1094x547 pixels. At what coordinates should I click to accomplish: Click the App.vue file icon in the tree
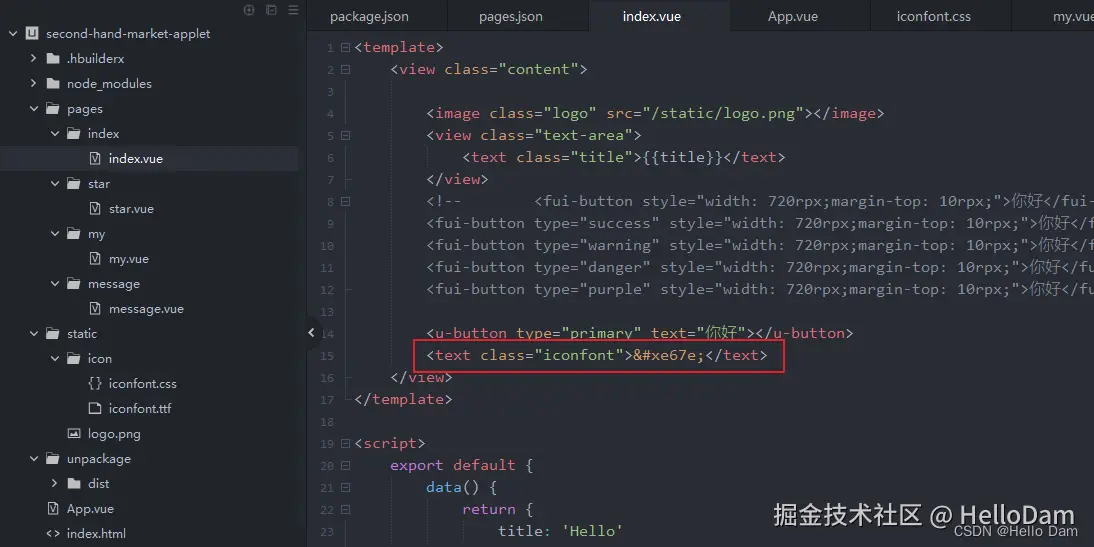coord(53,509)
